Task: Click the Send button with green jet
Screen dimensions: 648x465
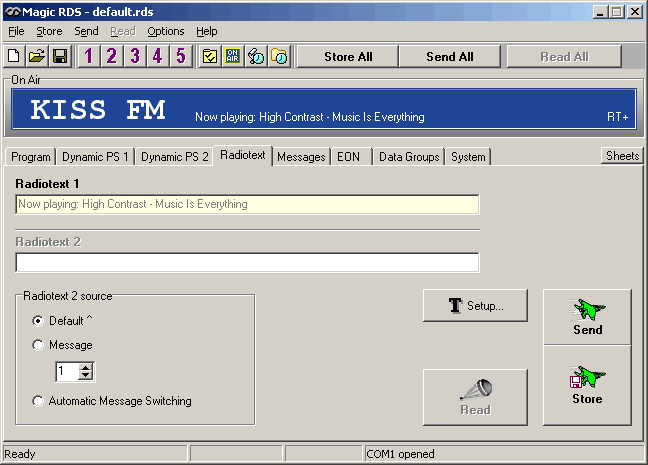Action: click(x=587, y=317)
